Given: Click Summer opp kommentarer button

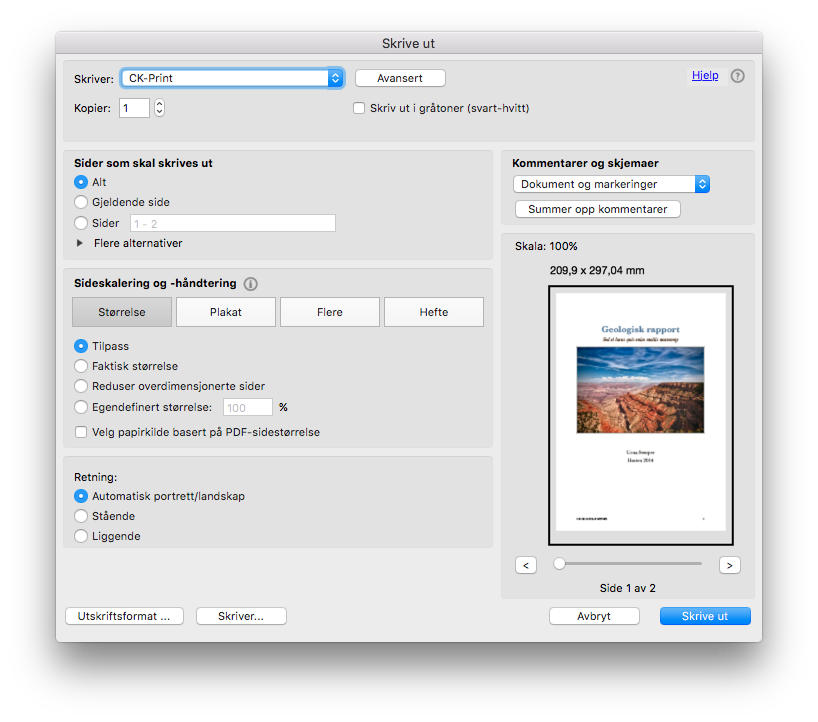Looking at the screenshot, I should (x=598, y=209).
